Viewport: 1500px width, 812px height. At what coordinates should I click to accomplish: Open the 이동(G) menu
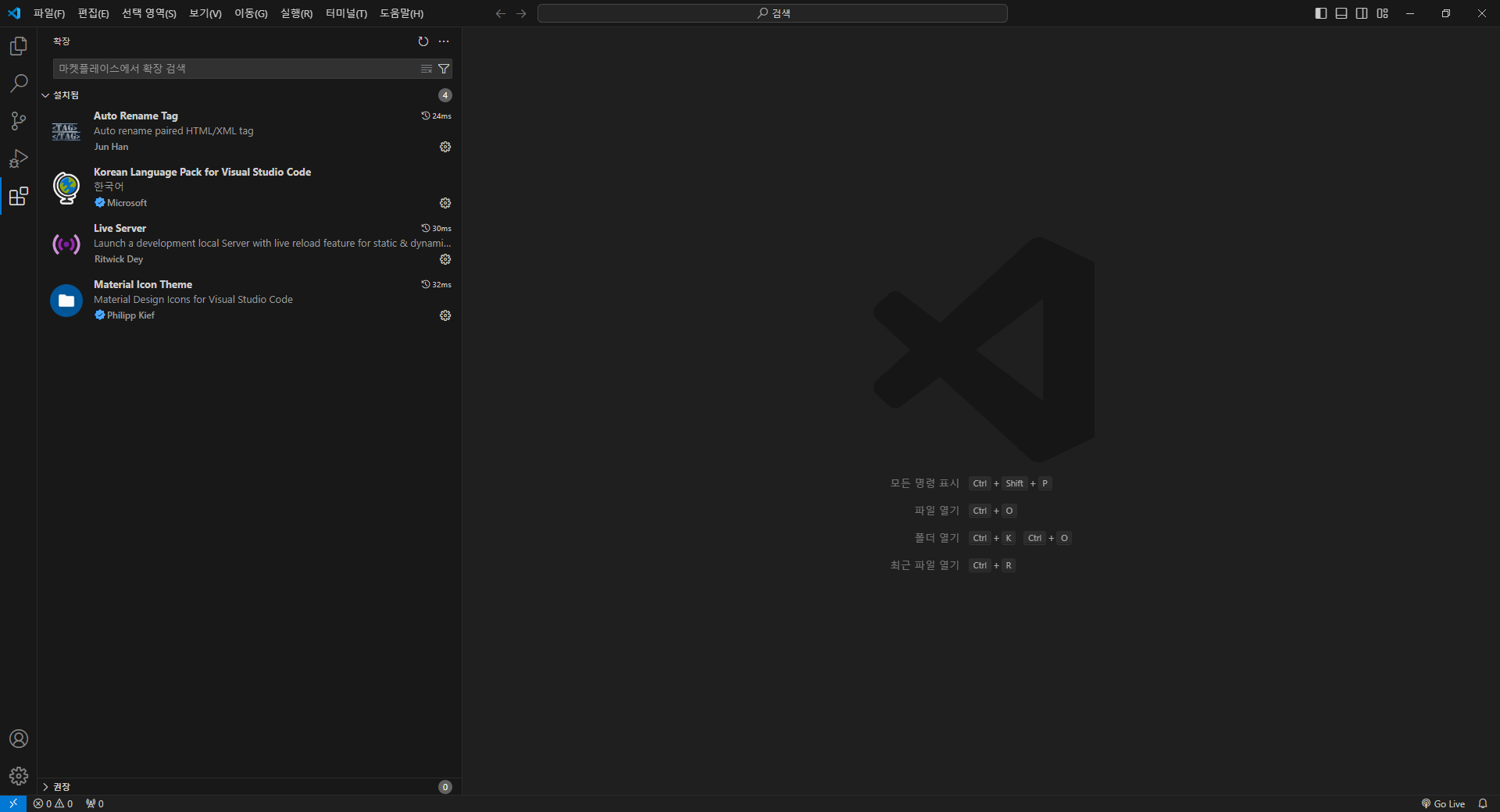click(251, 13)
